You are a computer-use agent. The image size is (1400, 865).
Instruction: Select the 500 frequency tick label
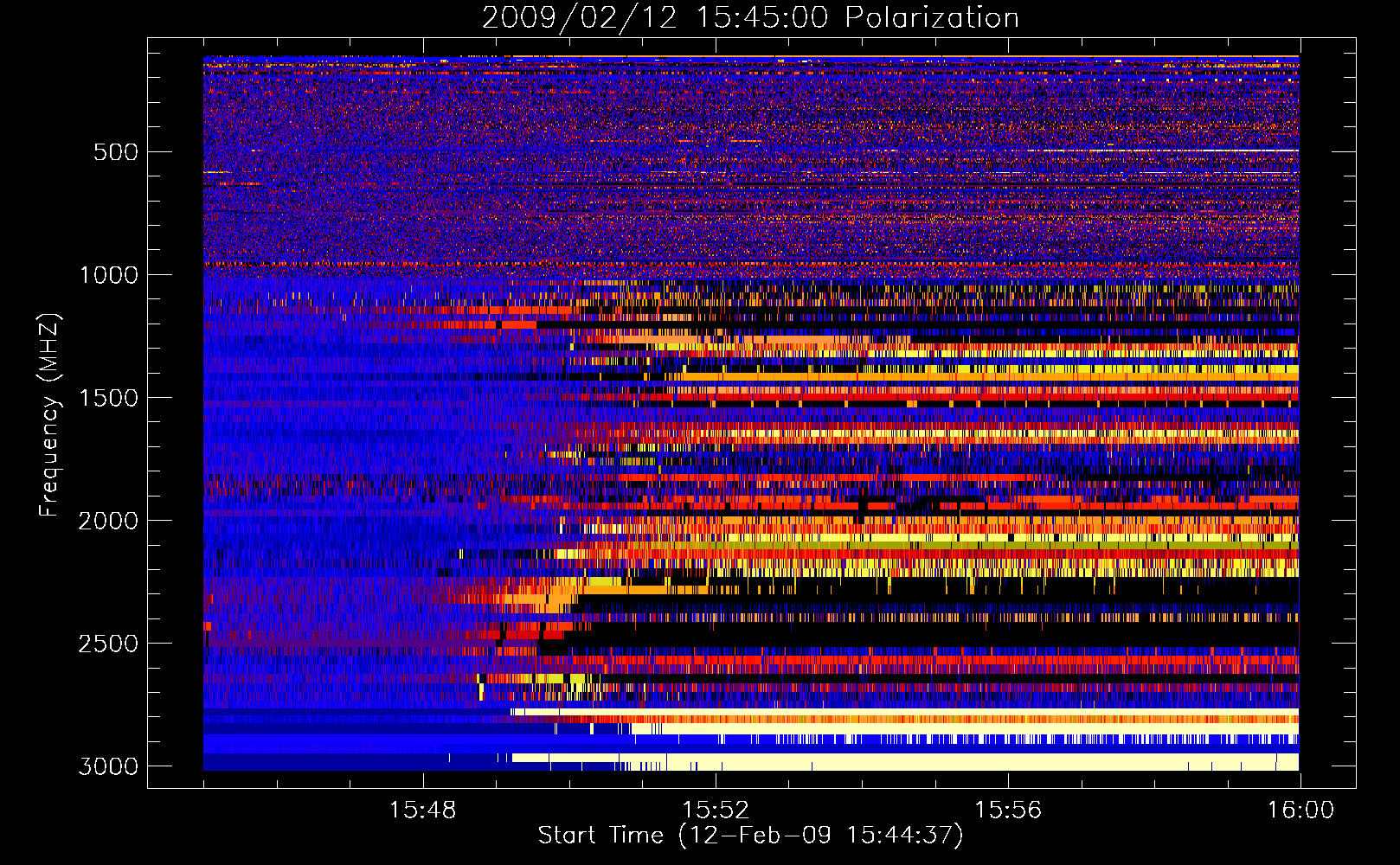click(x=115, y=152)
